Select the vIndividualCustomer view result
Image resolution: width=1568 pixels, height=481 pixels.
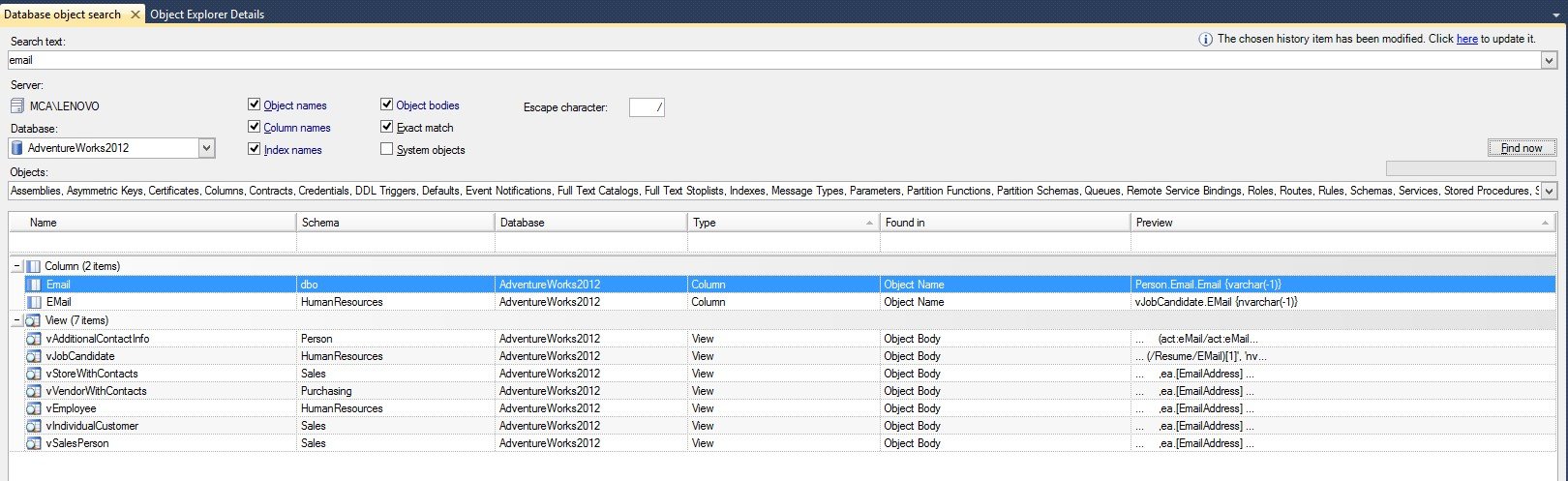(x=790, y=426)
